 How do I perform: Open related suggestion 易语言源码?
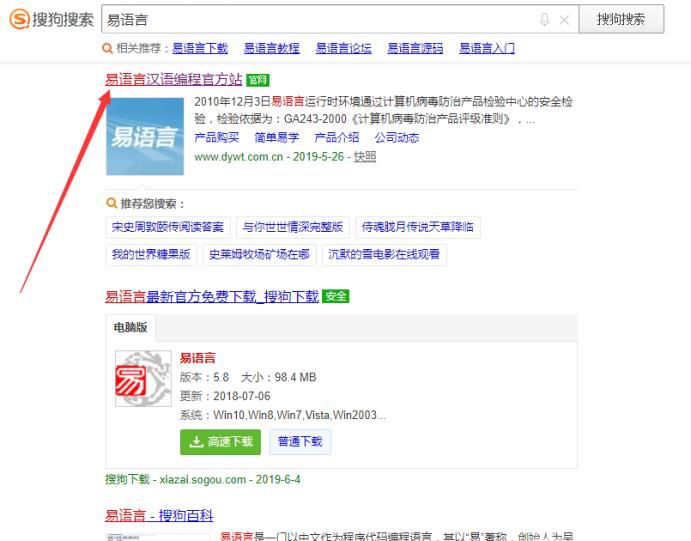tap(415, 48)
